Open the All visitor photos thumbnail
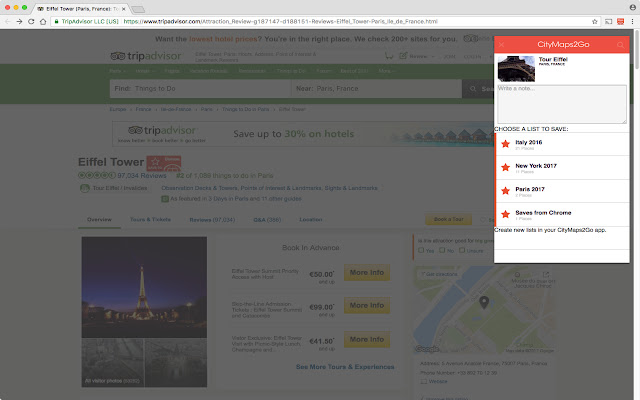Viewport: 640px width, 400px height. (112, 362)
